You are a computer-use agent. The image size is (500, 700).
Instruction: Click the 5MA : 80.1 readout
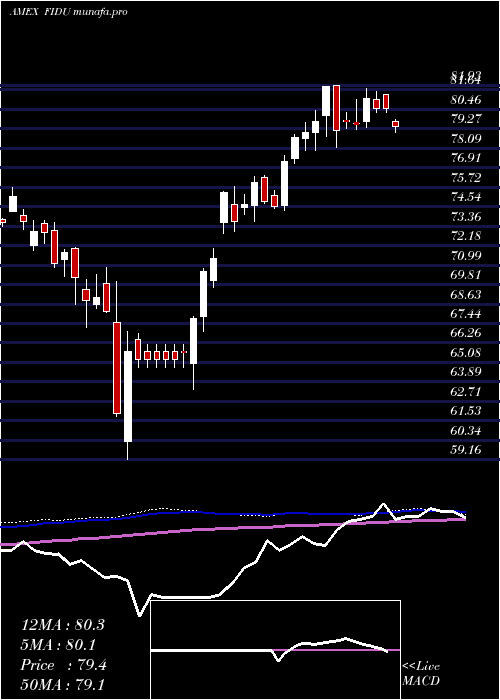tap(59, 645)
